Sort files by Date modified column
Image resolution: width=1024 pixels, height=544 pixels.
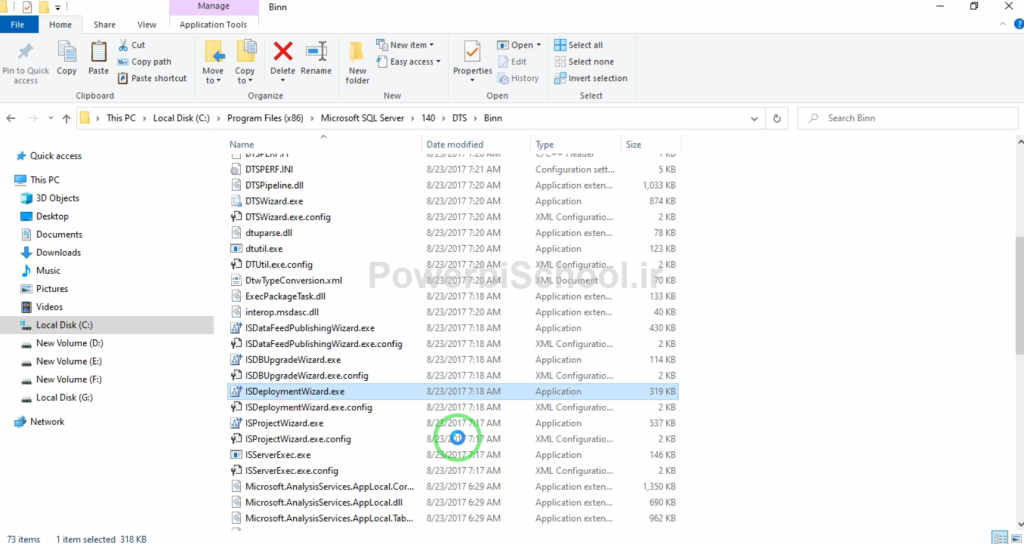click(454, 145)
